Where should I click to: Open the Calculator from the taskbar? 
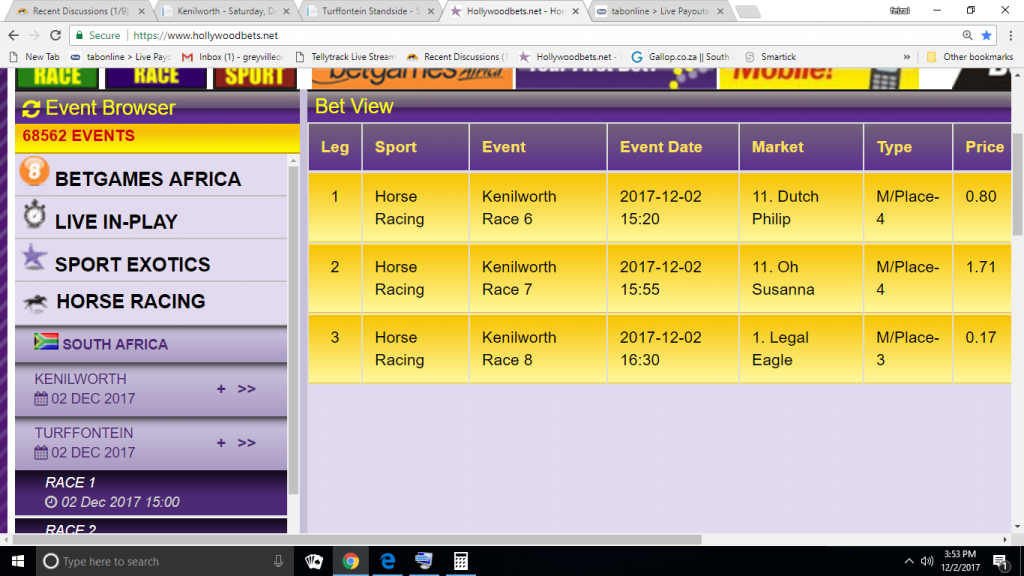click(x=460, y=561)
